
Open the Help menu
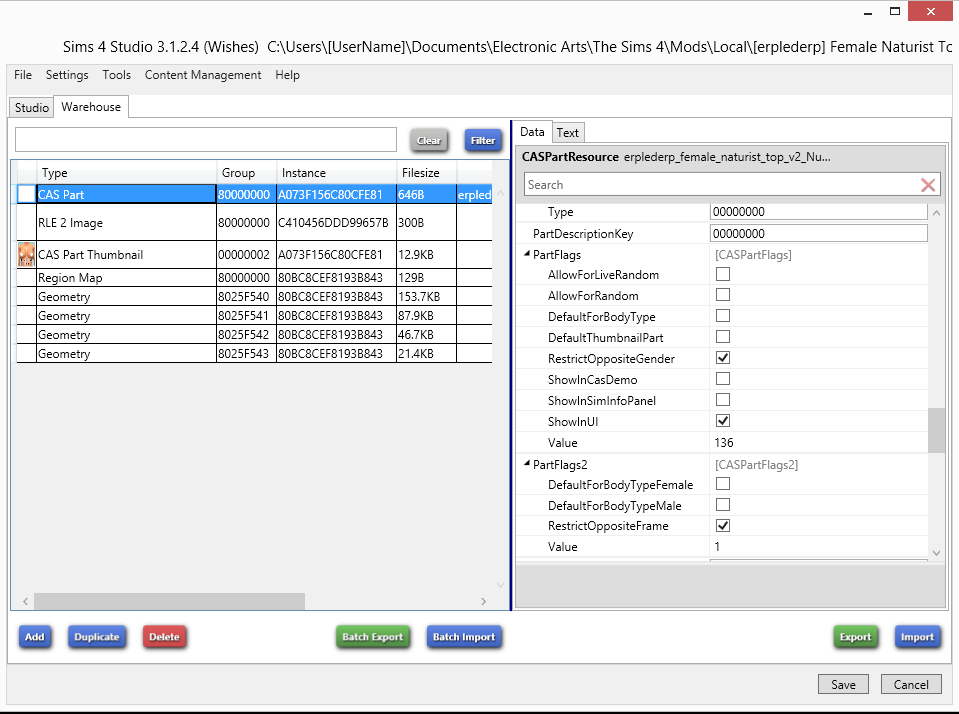tap(287, 75)
